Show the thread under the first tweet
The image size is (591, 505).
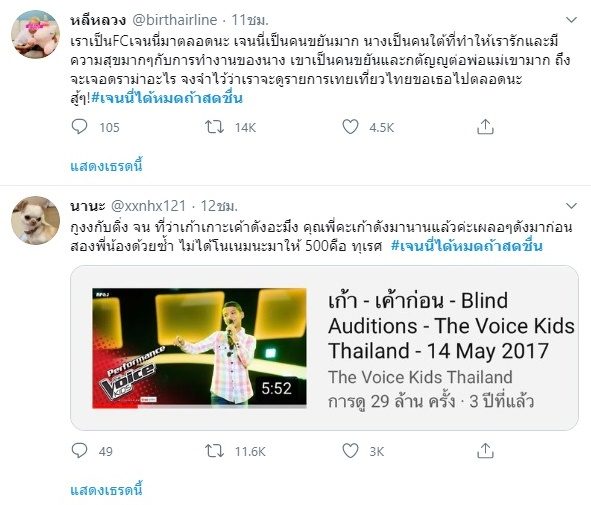coord(107,166)
